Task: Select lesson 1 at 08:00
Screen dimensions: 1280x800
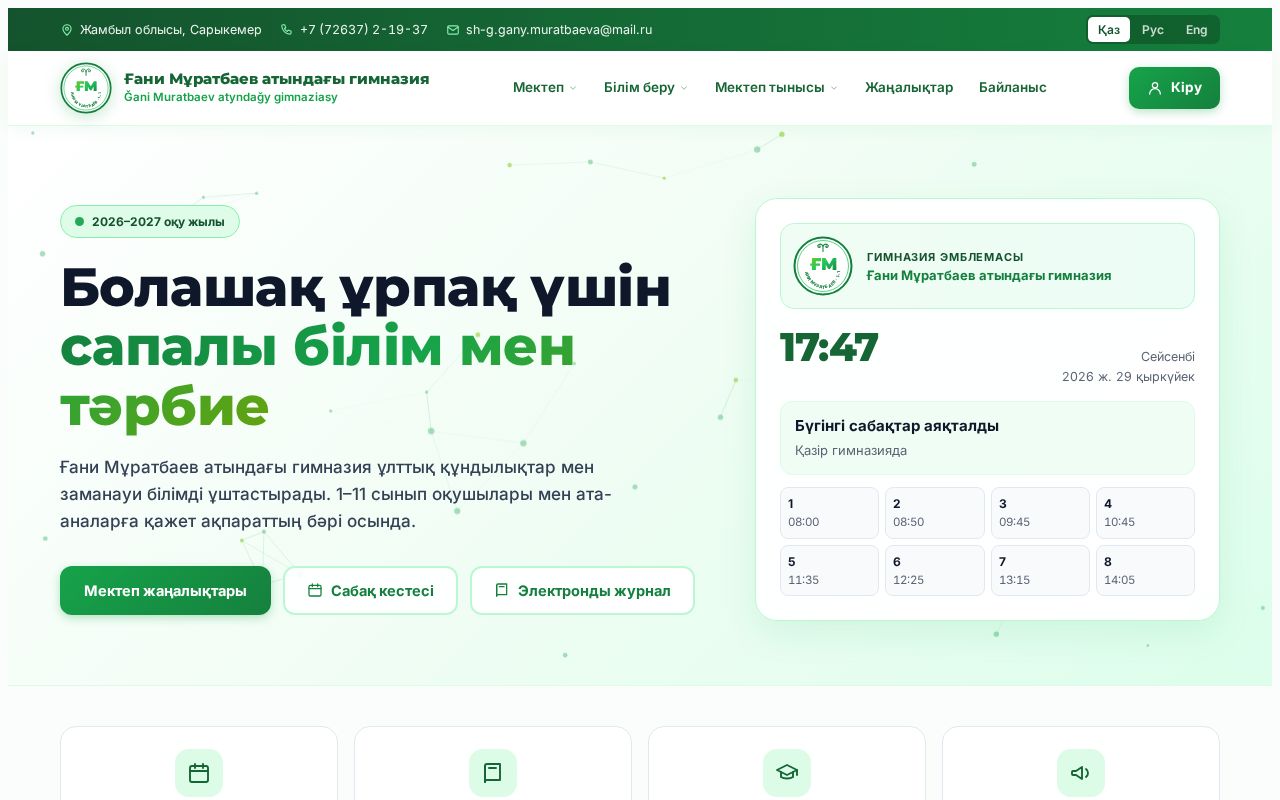Action: click(829, 512)
